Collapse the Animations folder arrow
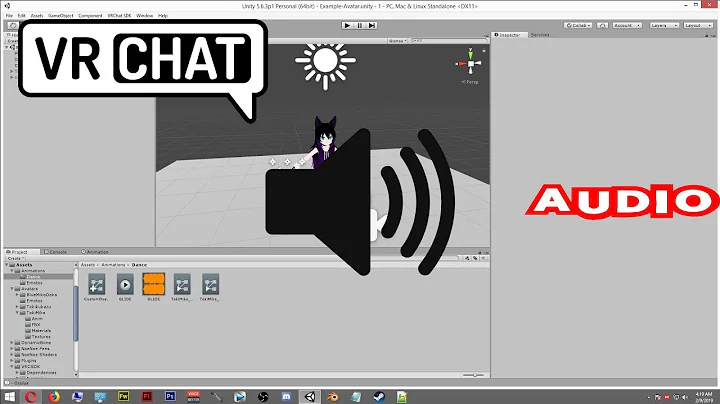Viewport: 720px width, 404px height. (12, 271)
